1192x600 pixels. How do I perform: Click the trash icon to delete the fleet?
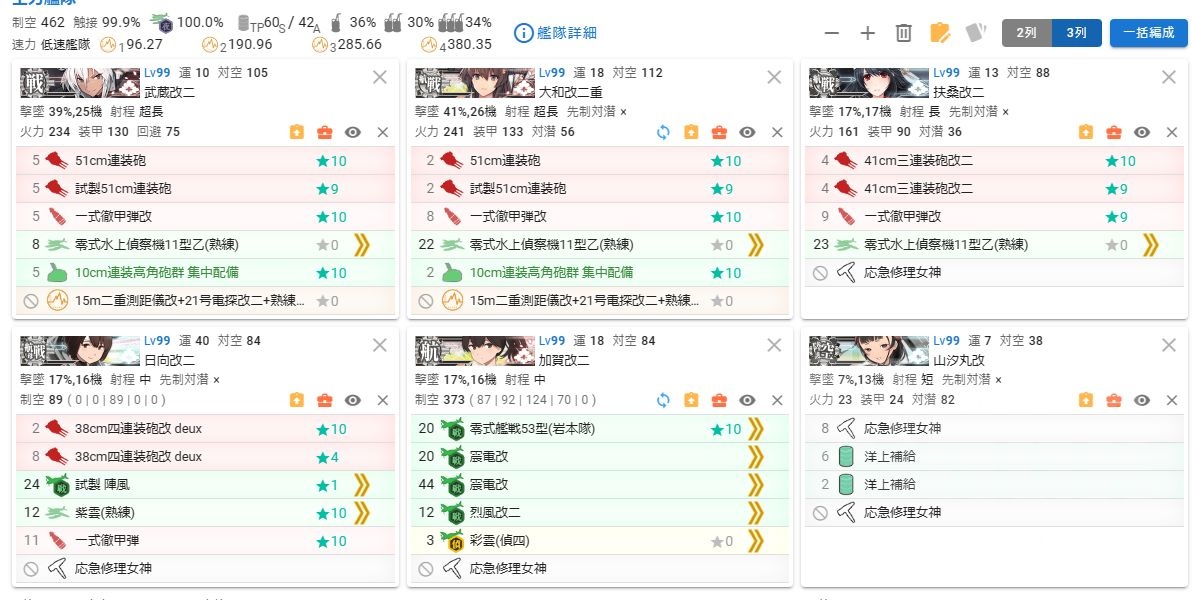click(902, 32)
